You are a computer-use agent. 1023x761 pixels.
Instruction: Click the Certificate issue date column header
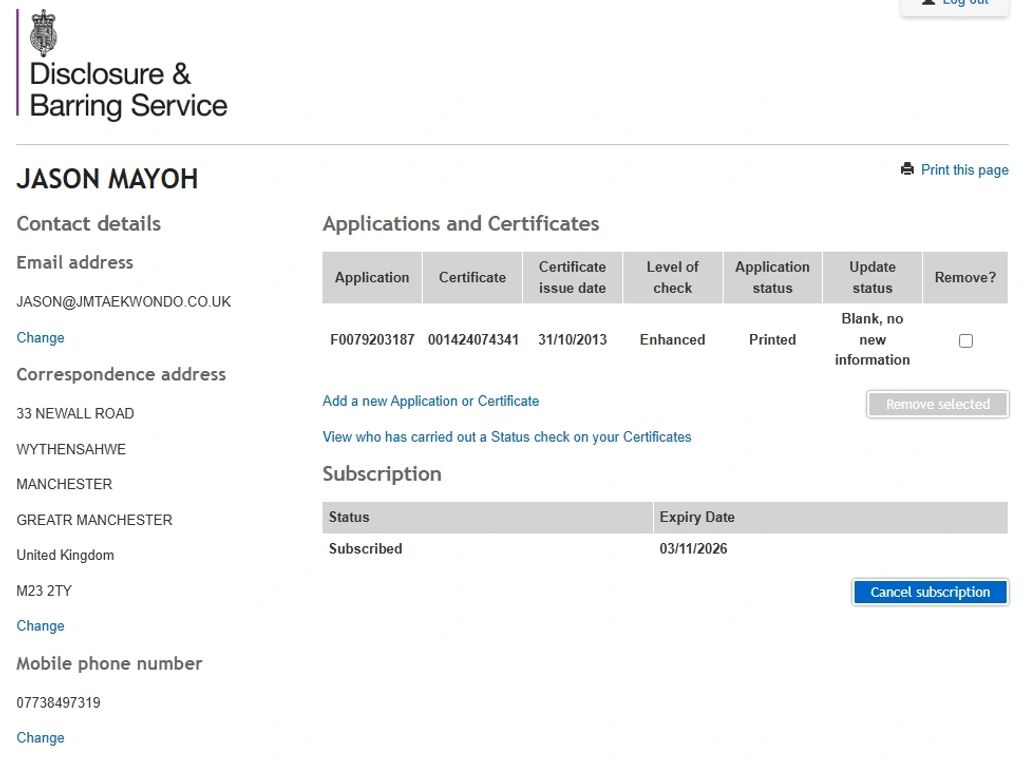pos(572,278)
